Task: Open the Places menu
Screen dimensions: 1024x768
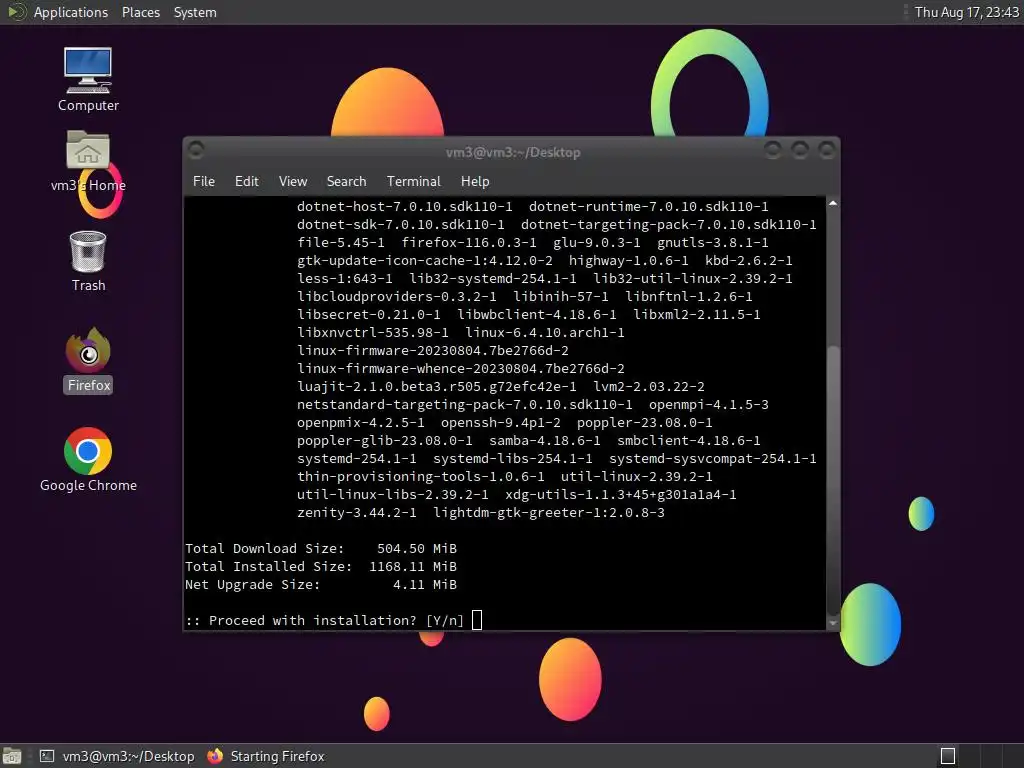Action: [140, 12]
